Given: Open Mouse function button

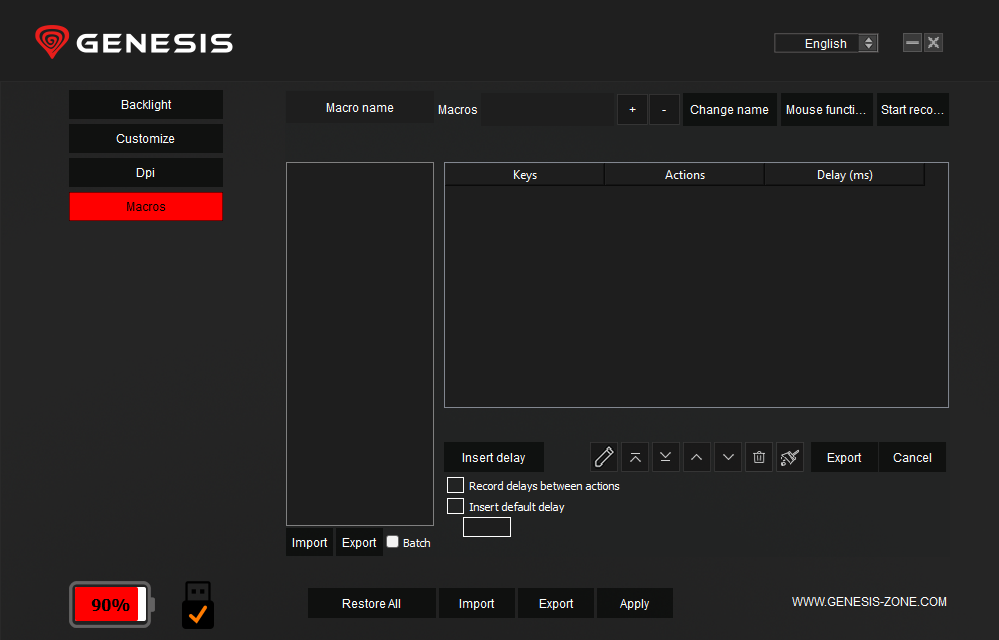Looking at the screenshot, I should coord(826,110).
